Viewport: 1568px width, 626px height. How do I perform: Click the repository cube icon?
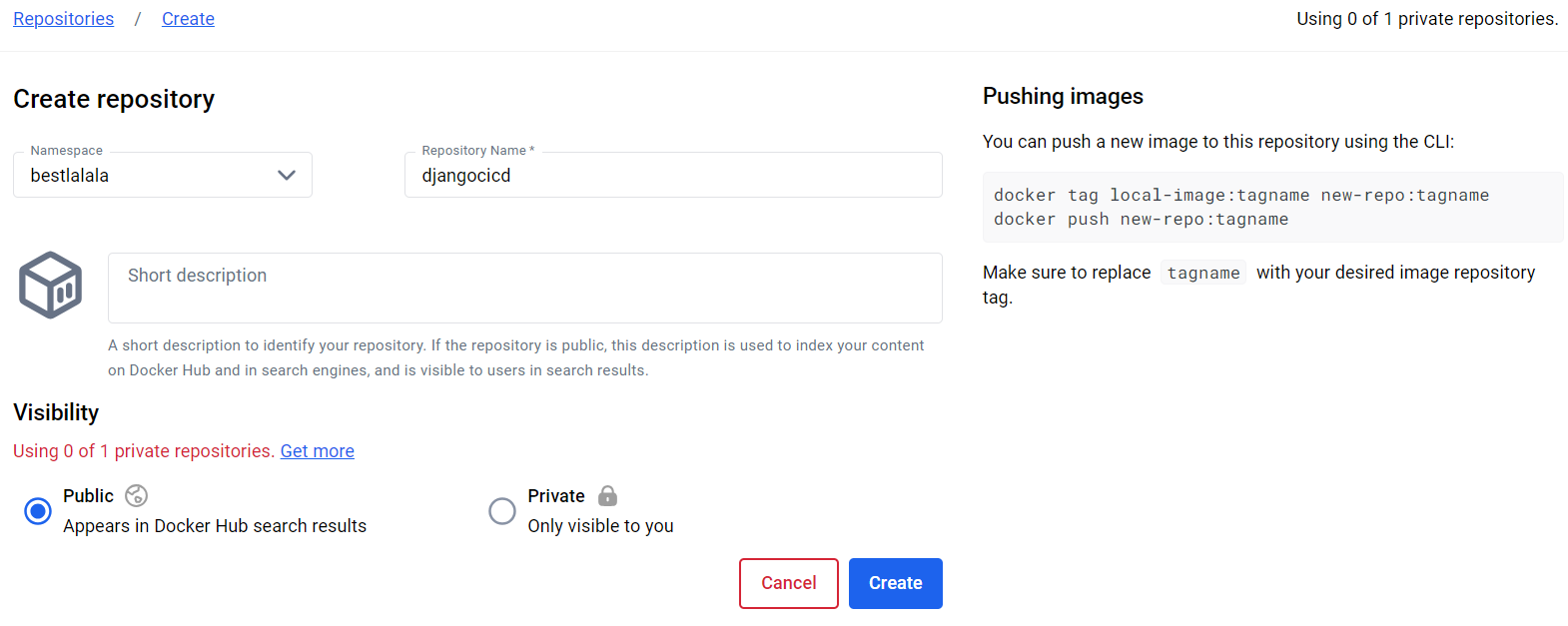pos(50,285)
